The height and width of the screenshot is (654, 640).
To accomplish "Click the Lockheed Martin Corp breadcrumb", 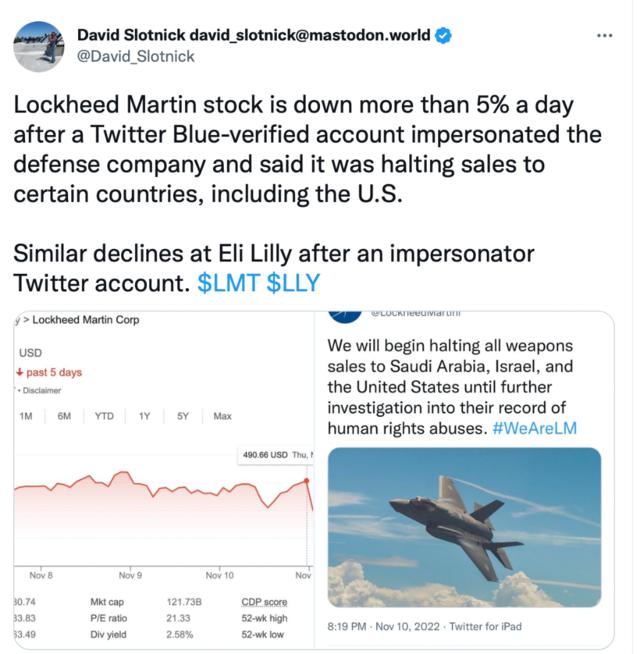I will [x=86, y=320].
